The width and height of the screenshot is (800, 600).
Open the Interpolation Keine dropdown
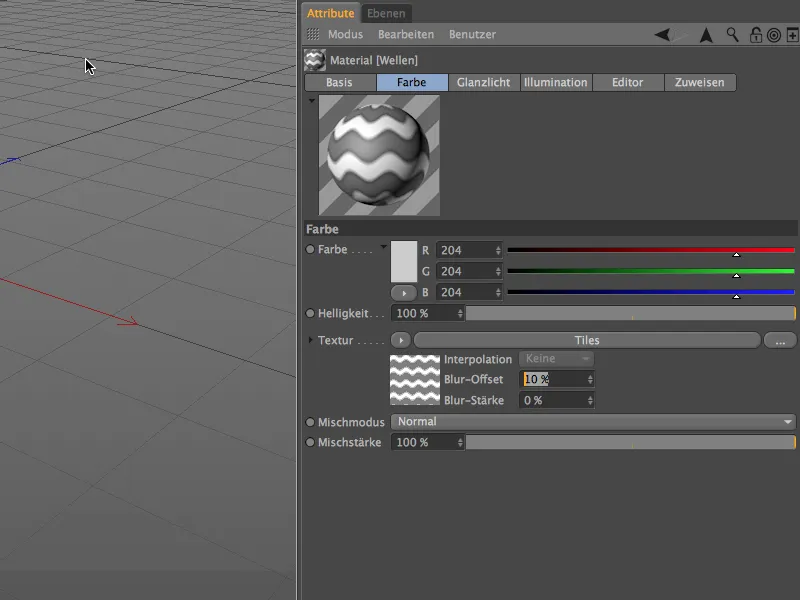pyautogui.click(x=556, y=359)
